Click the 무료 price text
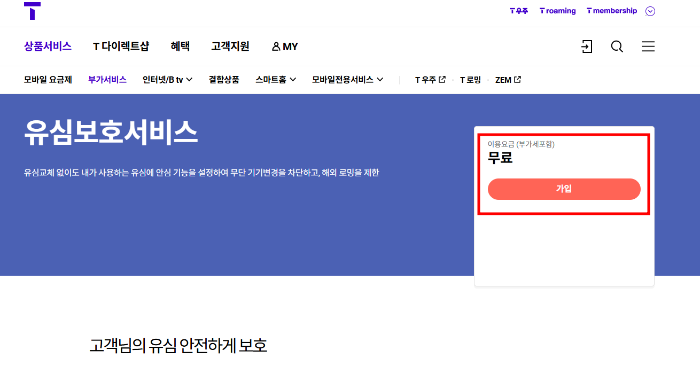This screenshot has height=379, width=700. 500,158
